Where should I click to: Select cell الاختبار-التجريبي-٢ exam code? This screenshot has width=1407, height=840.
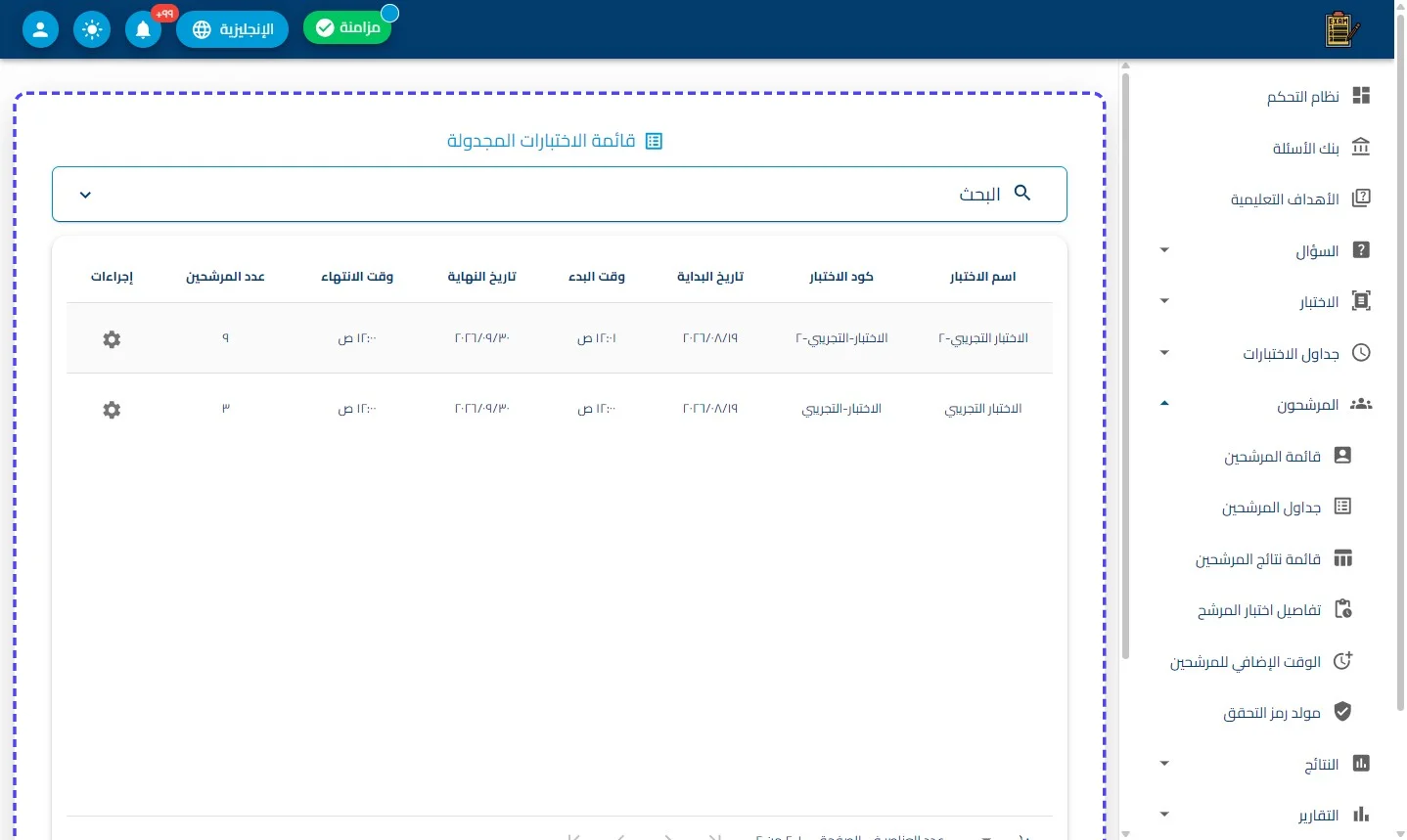[841, 338]
